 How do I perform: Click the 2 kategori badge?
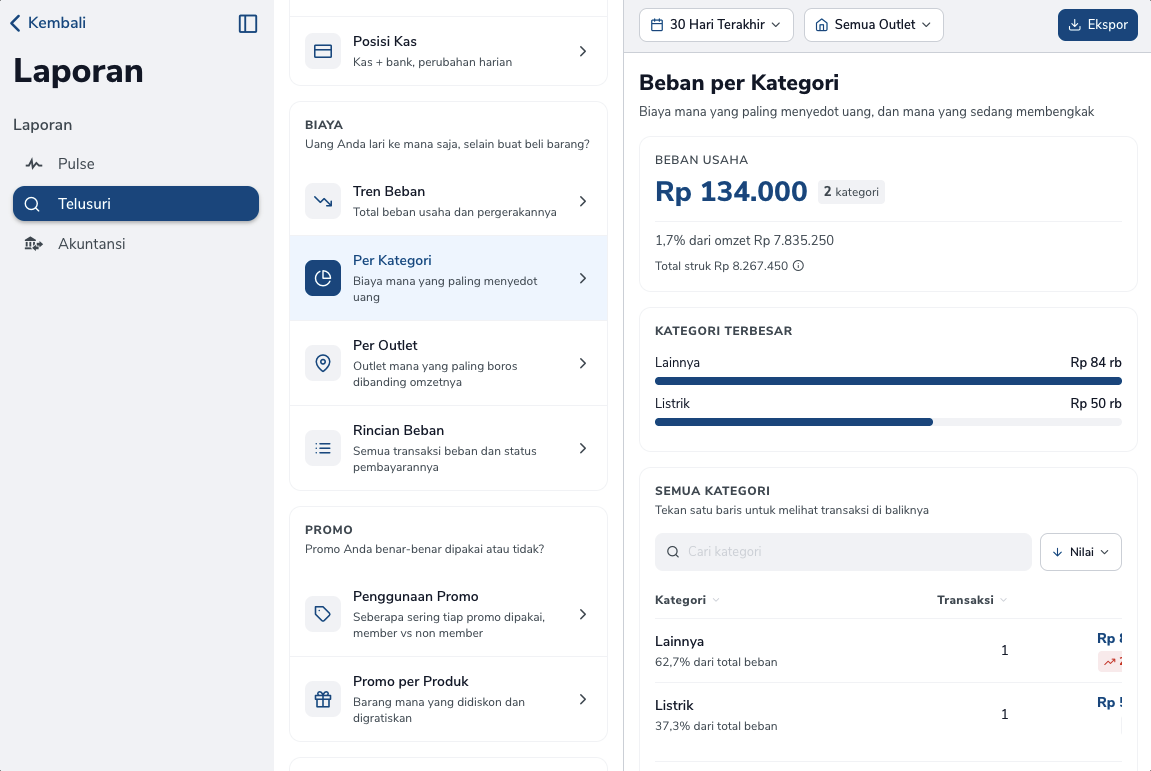pos(852,192)
